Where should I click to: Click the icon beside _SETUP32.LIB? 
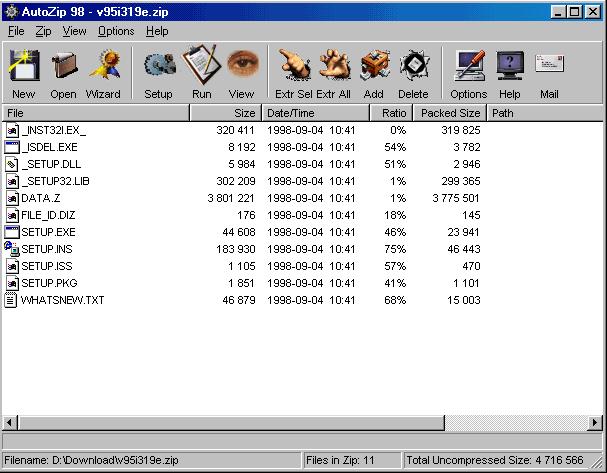coord(12,181)
